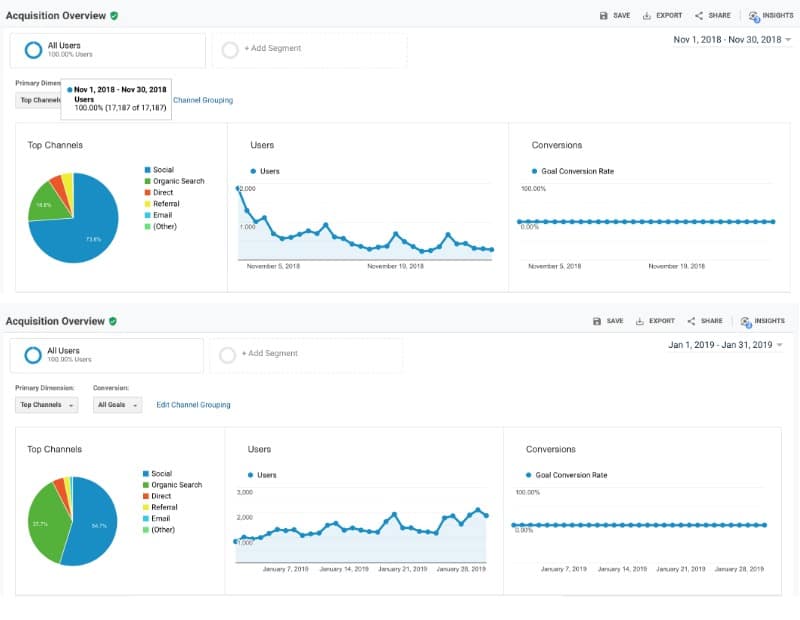Screen dimensions: 800x620
Task: Click the Add Segment box in January report
Action: pos(306,355)
